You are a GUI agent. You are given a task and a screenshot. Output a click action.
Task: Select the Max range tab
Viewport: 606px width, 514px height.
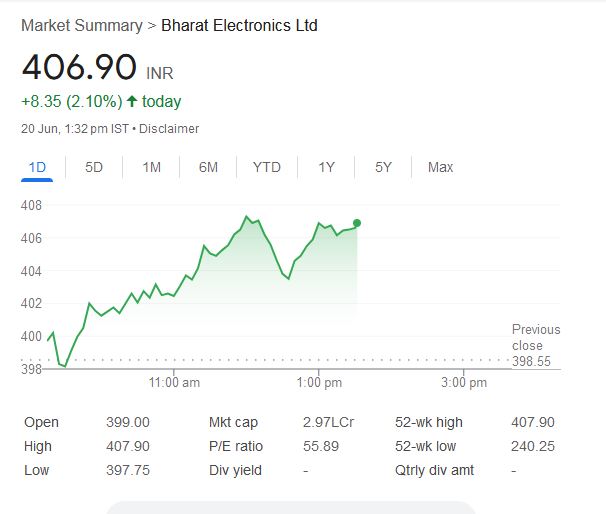coord(440,167)
